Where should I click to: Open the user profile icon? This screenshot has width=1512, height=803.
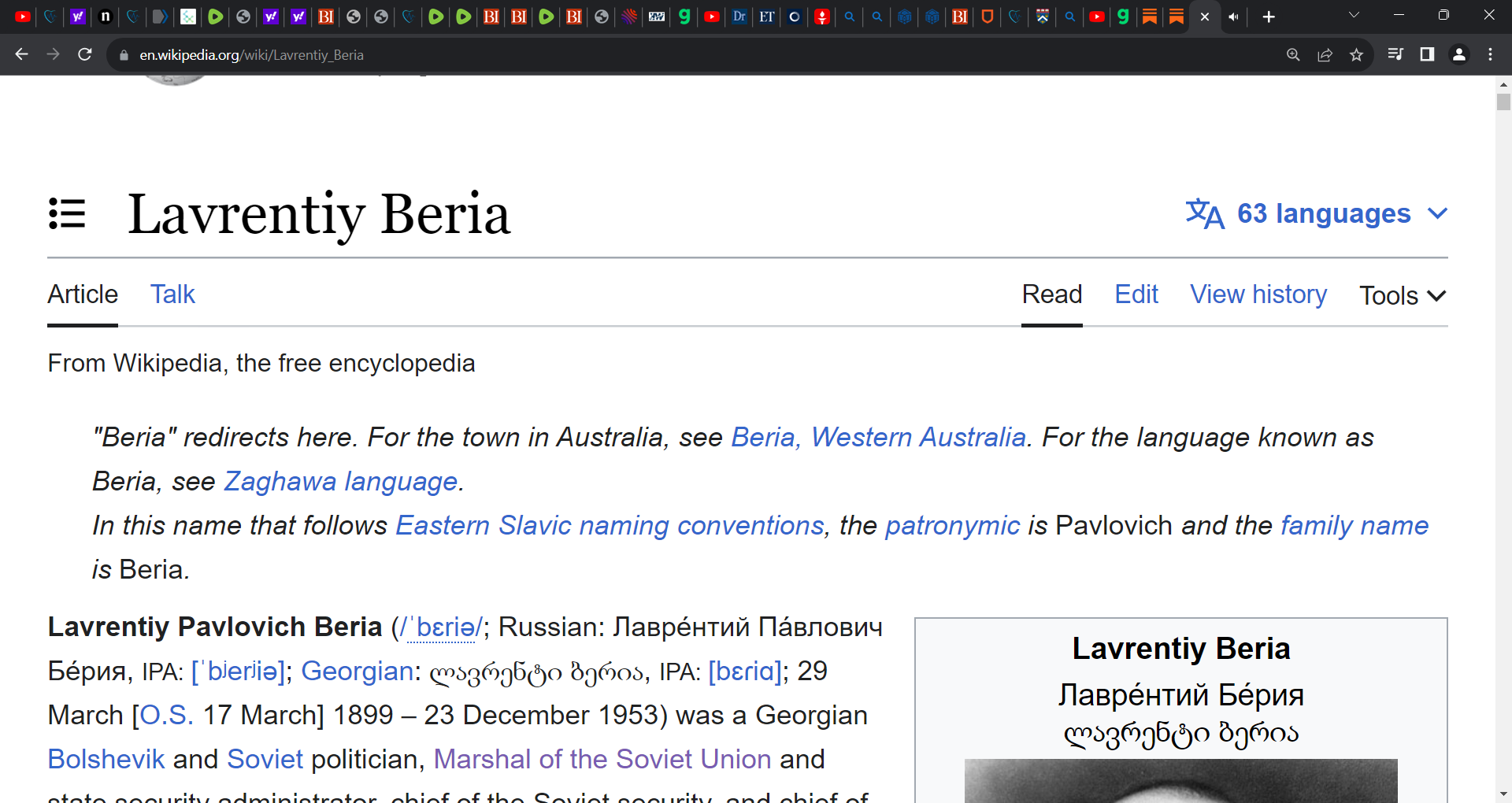1459,54
